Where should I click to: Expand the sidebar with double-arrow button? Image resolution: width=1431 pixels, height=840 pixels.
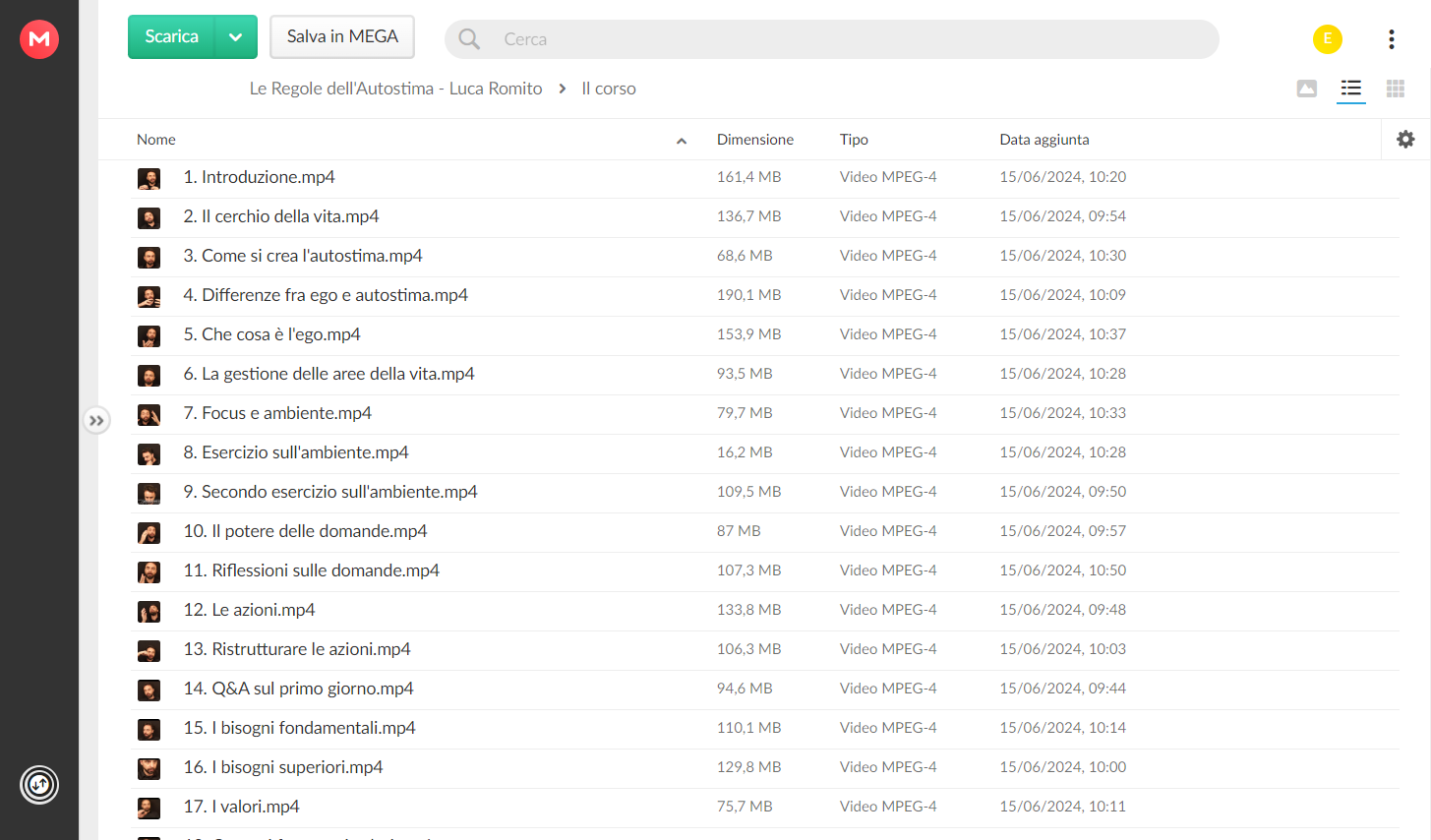click(x=95, y=421)
